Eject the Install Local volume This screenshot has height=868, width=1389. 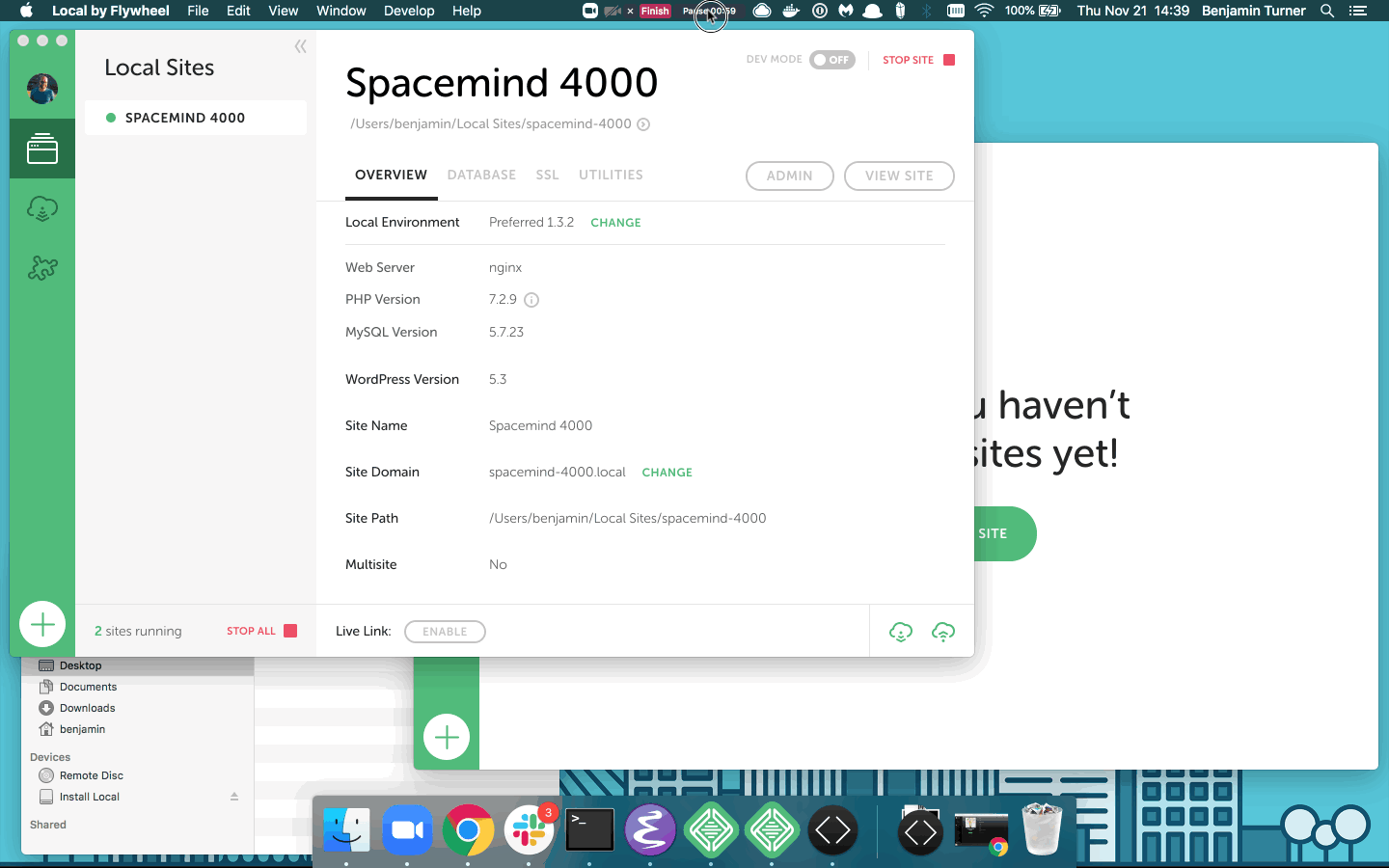pos(233,797)
